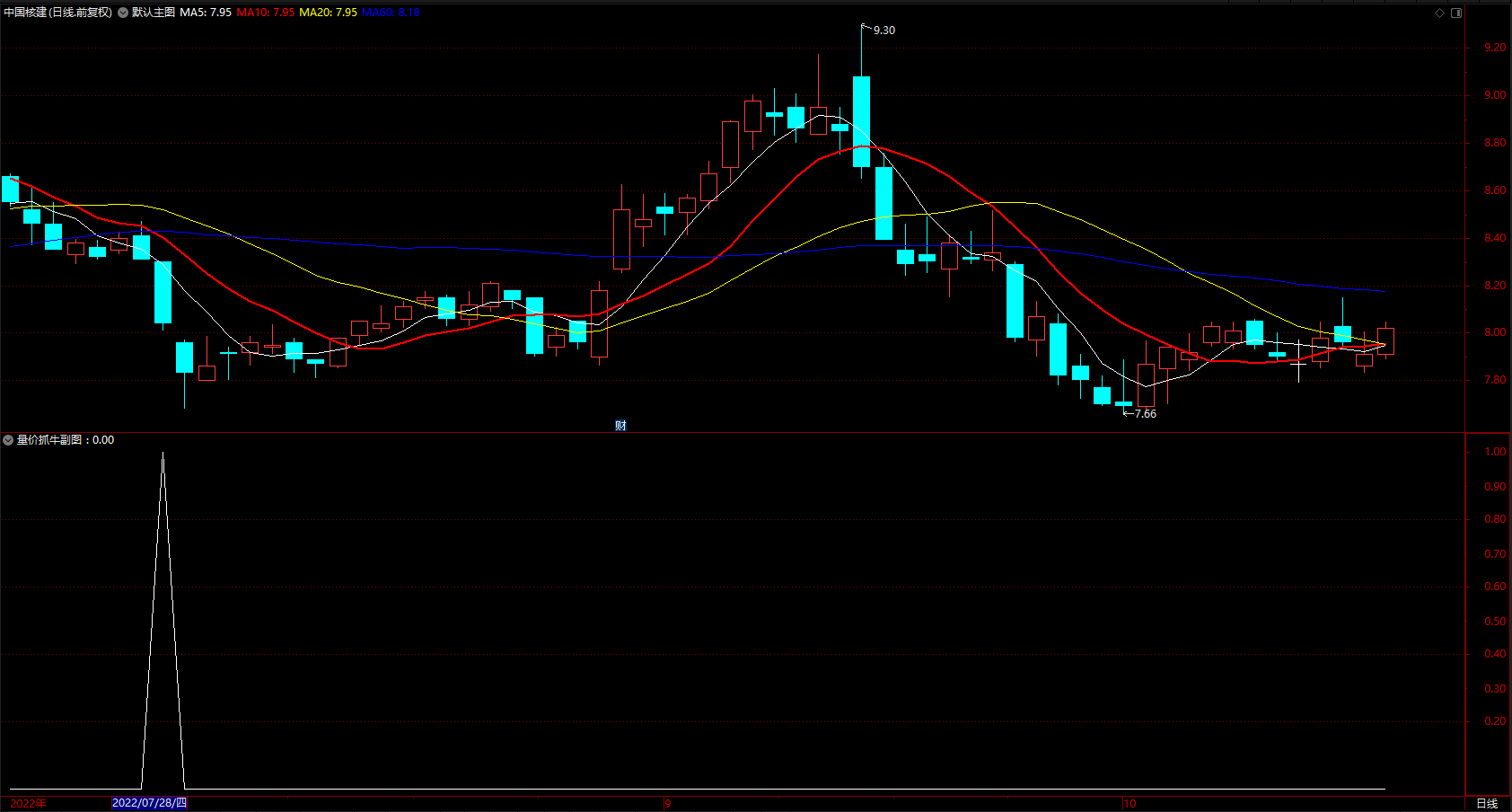This screenshot has width=1512, height=812.
Task: Expand the 量价抓牛副图 sub-chart indicator menu
Action: [8, 440]
